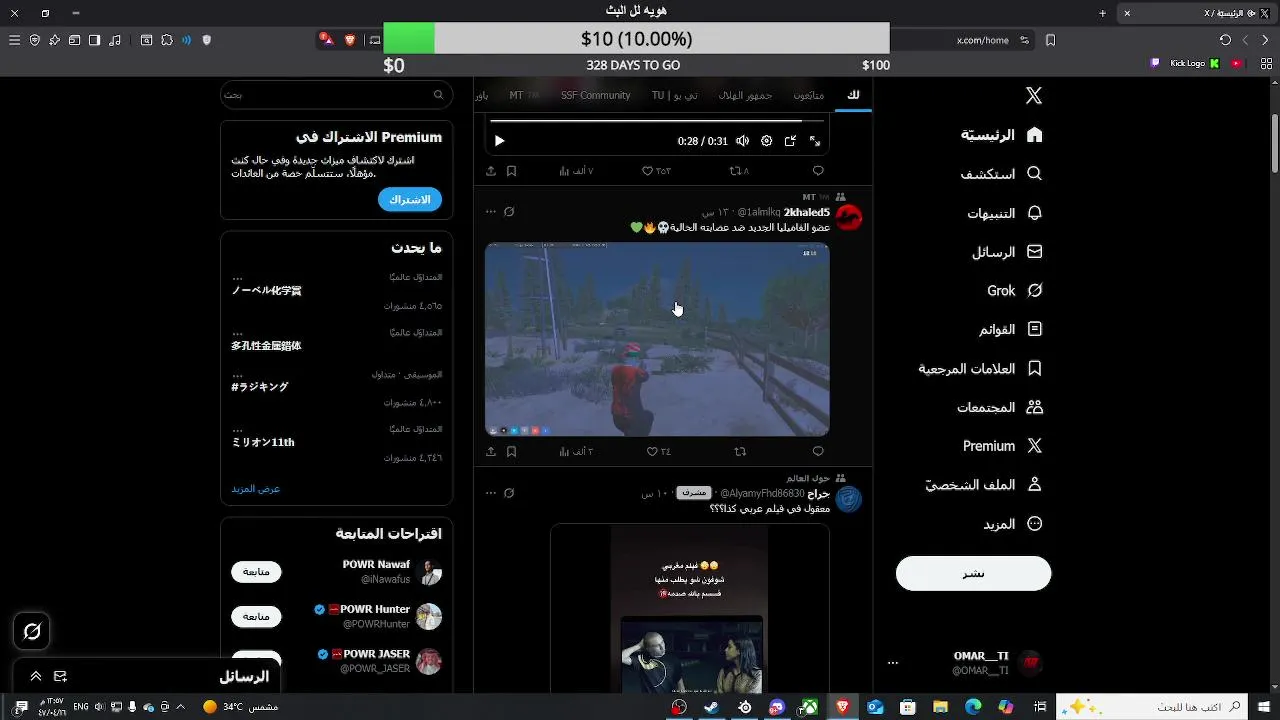Screen dimensions: 1280x720
Task: Open Brave Rewards triangle icon
Action: [x=326, y=40]
